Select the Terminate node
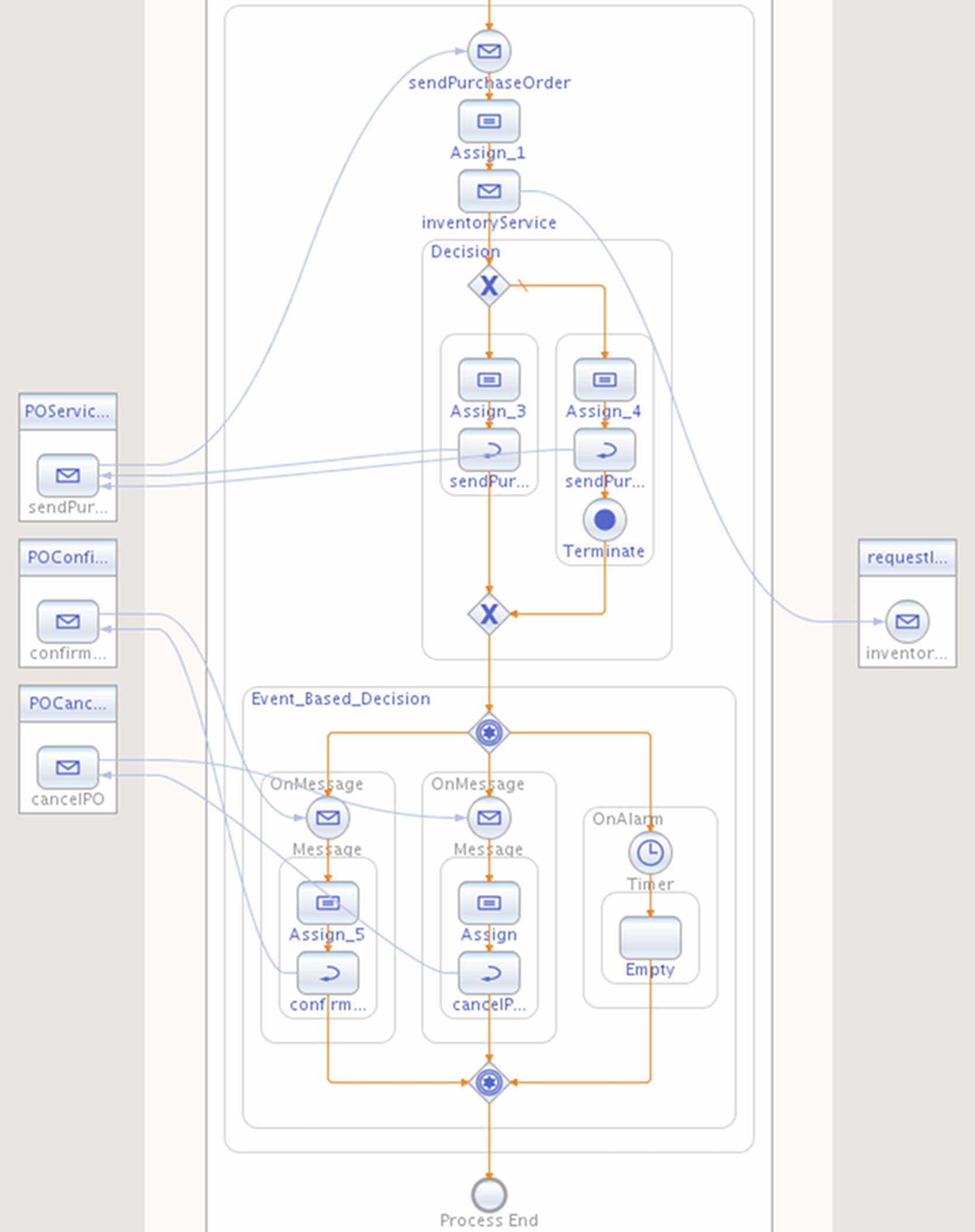975x1232 pixels. tap(605, 519)
